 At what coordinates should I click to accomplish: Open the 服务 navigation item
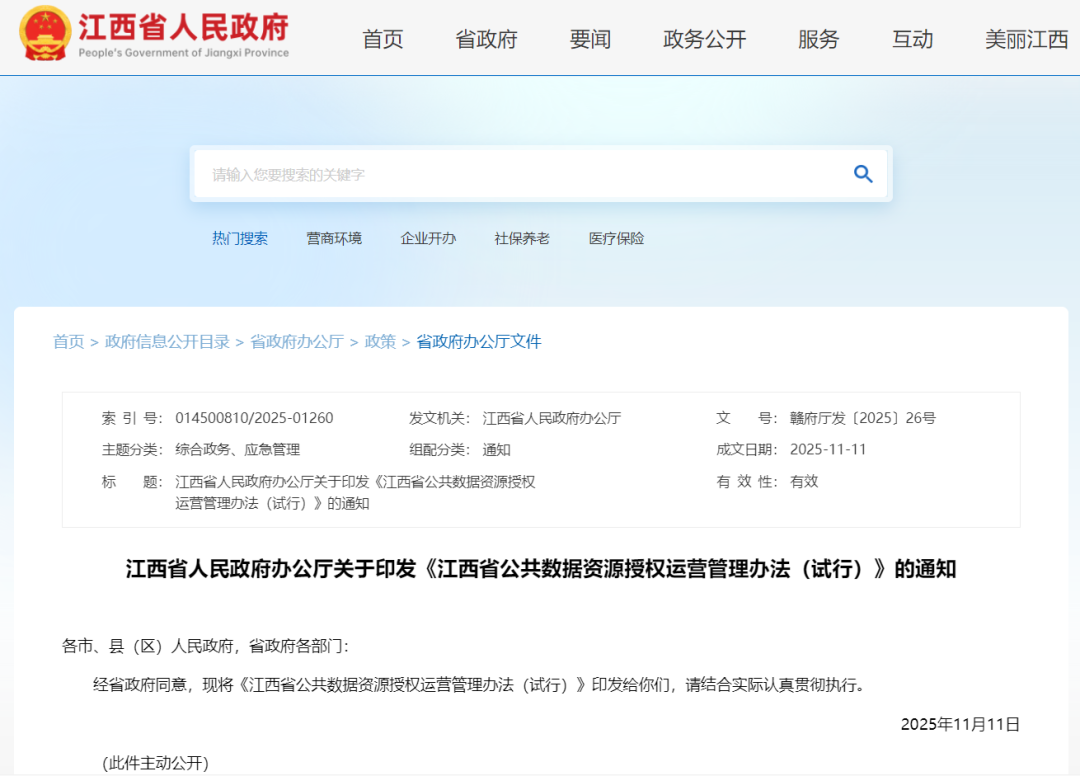click(818, 39)
